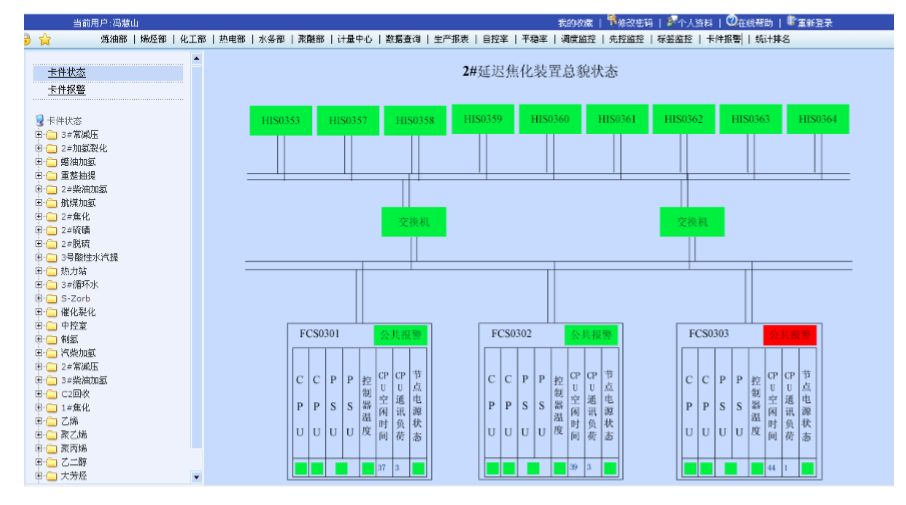The height and width of the screenshot is (505, 906).
Task: Open the 热电部 menu
Action: [232, 39]
